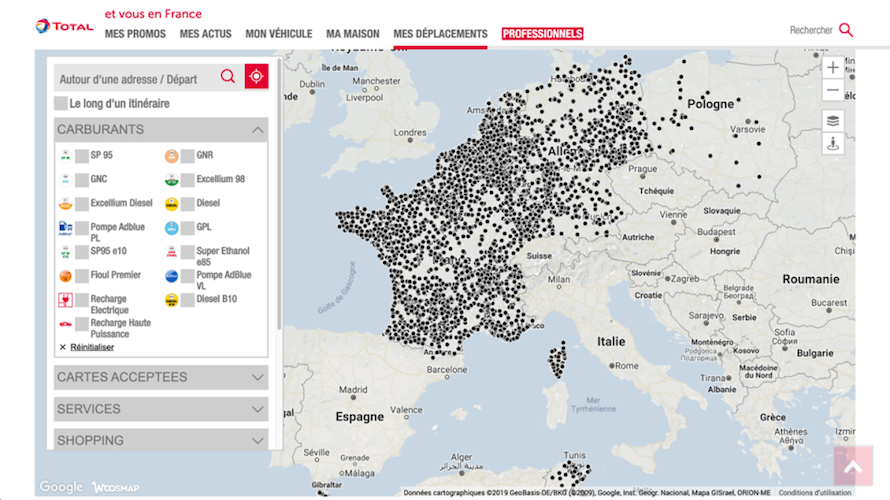Image resolution: width=890 pixels, height=500 pixels.
Task: Click the Total logo
Action: tap(64, 26)
